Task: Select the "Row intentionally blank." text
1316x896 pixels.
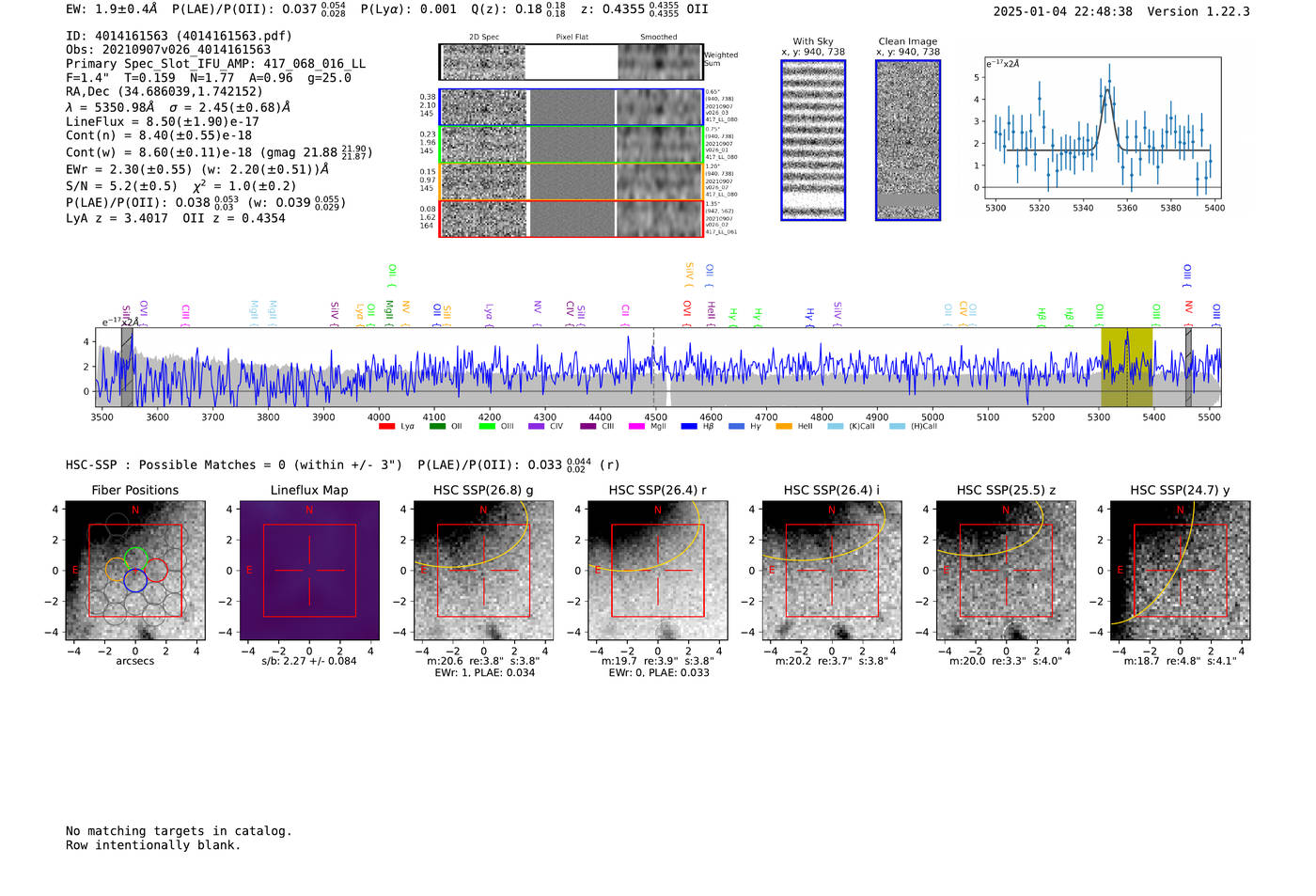Action: 153,845
